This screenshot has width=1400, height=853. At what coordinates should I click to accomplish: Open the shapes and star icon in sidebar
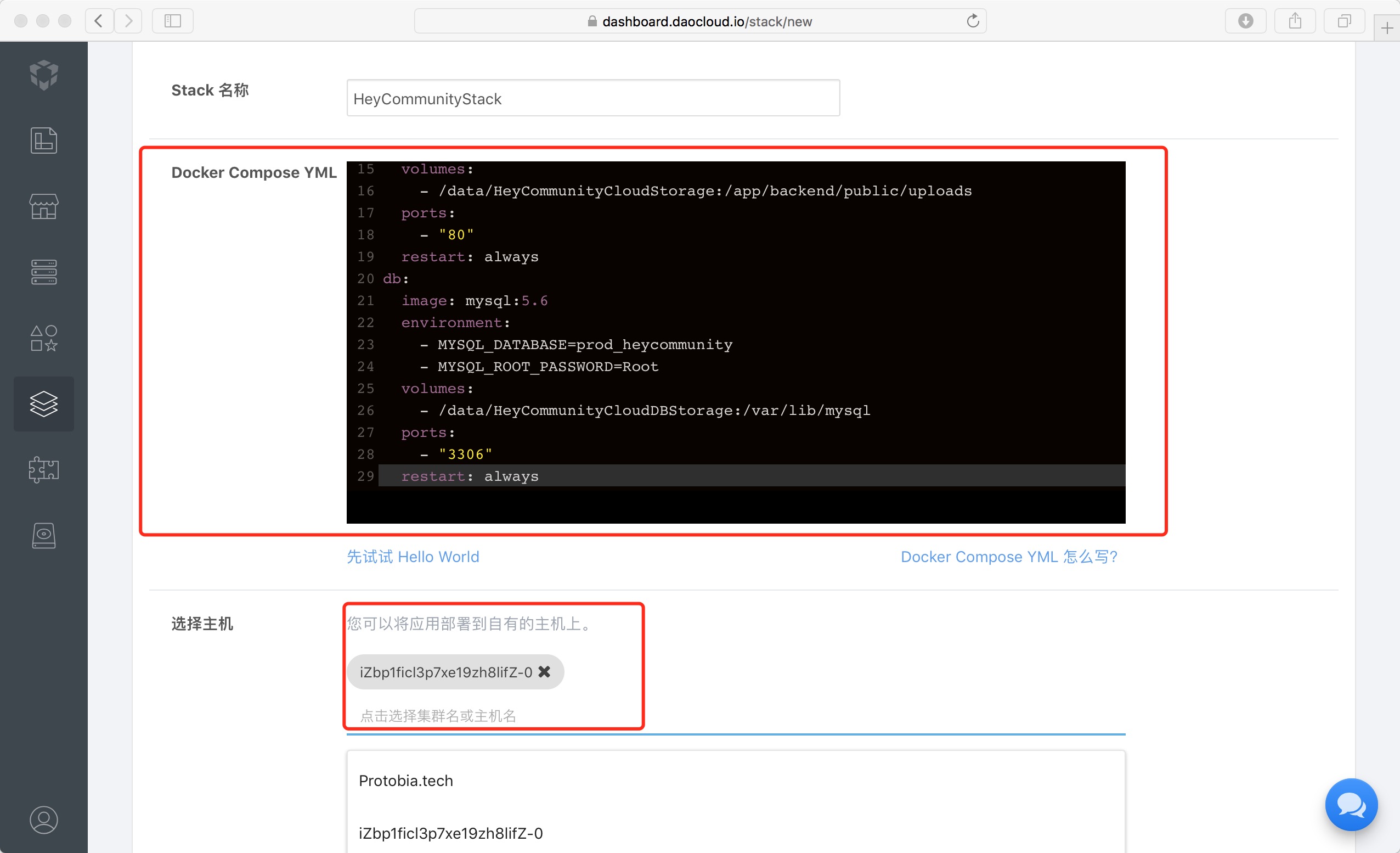pyautogui.click(x=44, y=338)
